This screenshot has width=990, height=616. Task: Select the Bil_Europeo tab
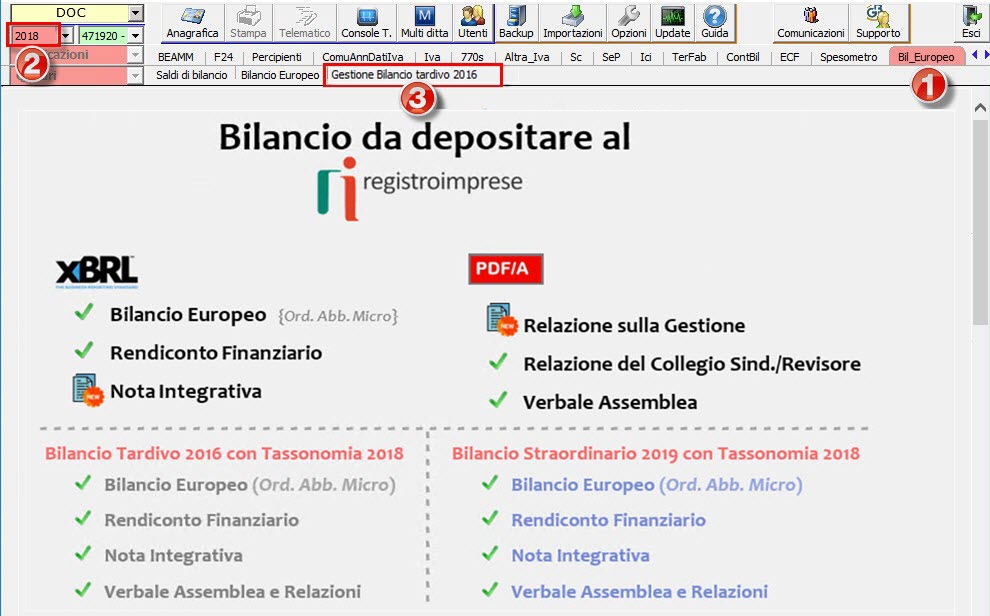tap(926, 57)
